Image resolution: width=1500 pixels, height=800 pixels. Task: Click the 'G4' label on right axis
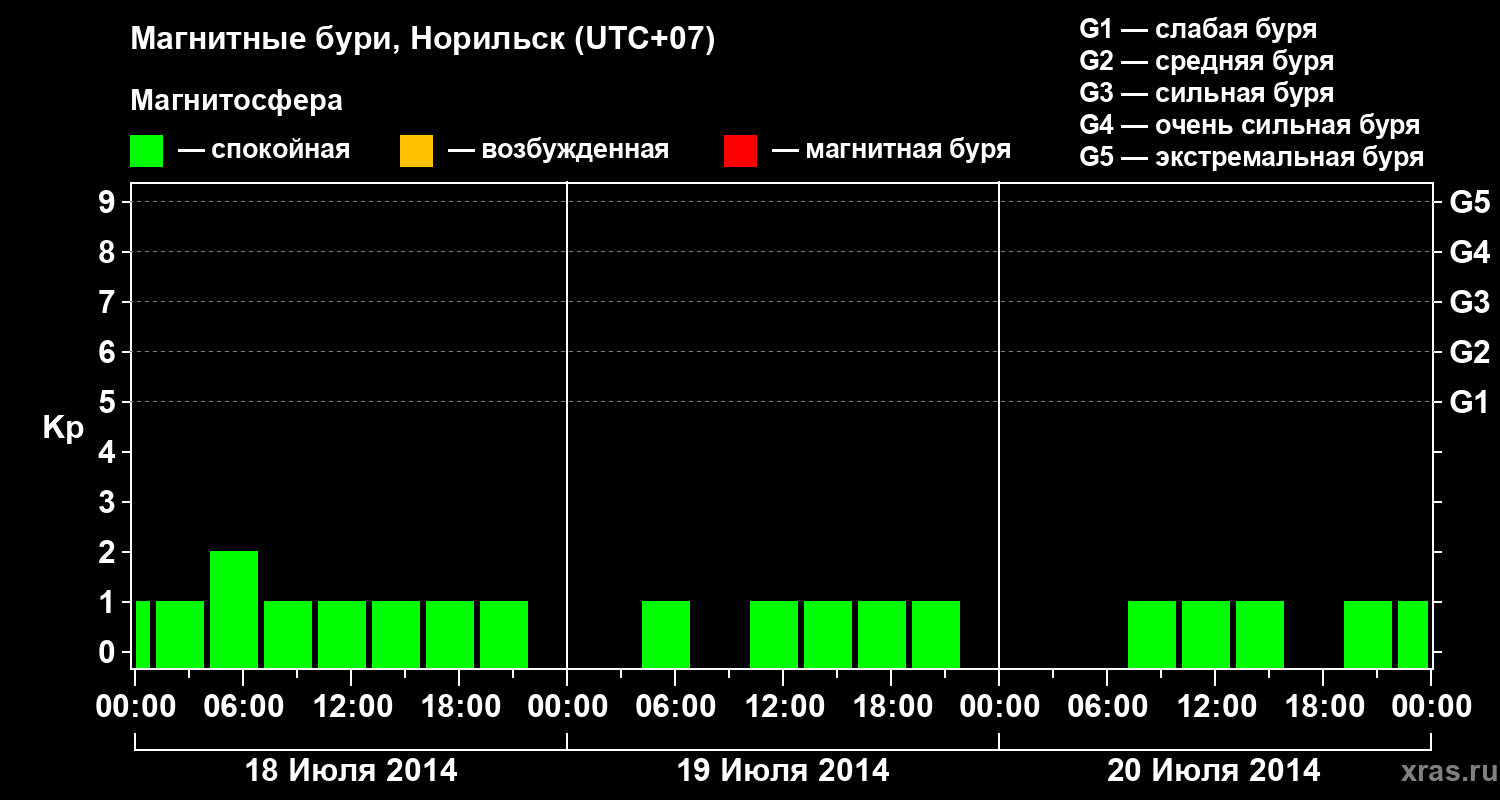pos(1470,252)
